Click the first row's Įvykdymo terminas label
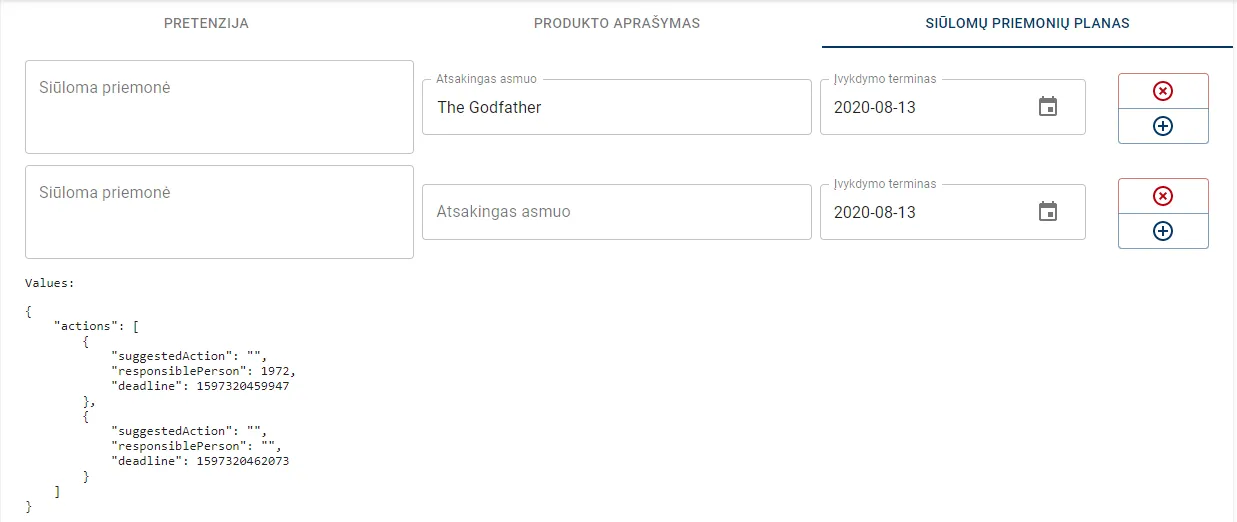Image resolution: width=1237 pixels, height=522 pixels. point(885,79)
